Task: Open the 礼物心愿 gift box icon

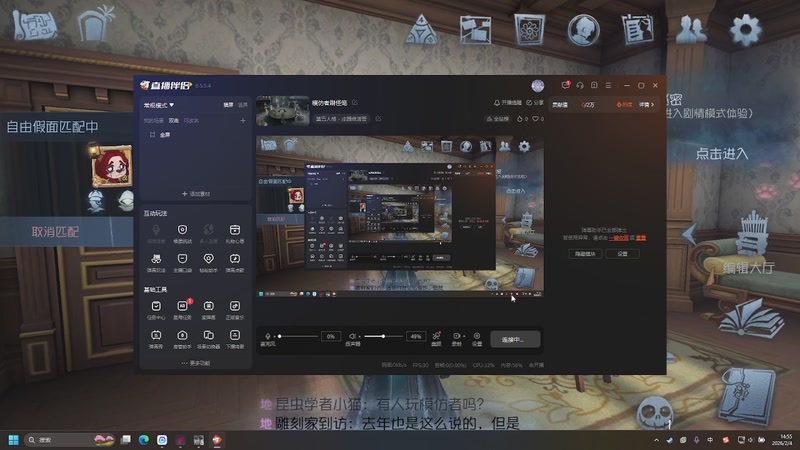Action: click(x=235, y=230)
